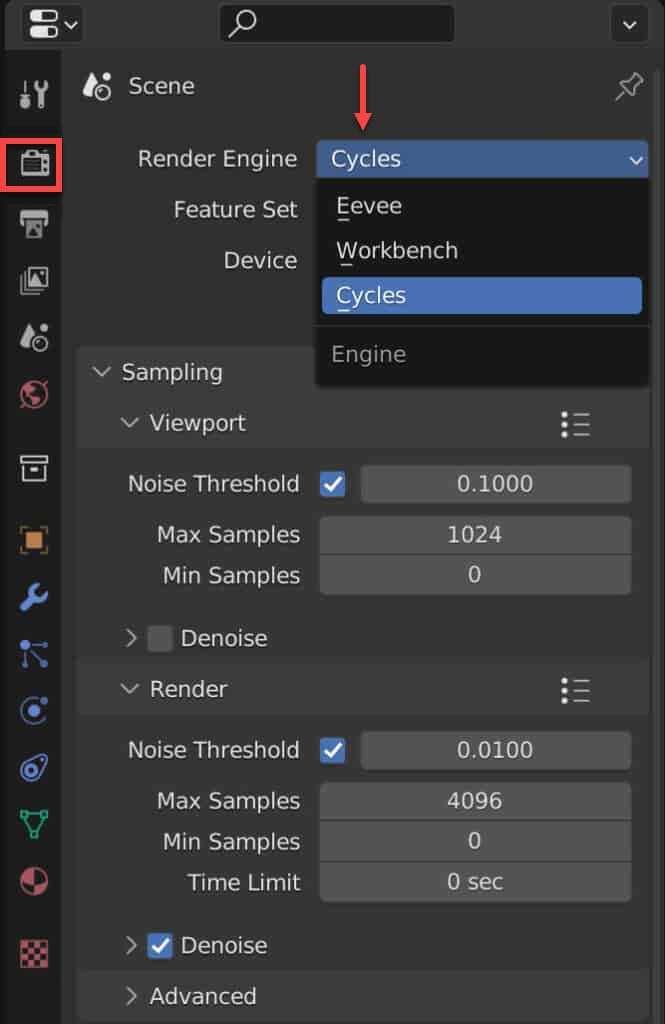Select the Object Properties orange square icon
This screenshot has height=1024, width=665.
(31, 539)
